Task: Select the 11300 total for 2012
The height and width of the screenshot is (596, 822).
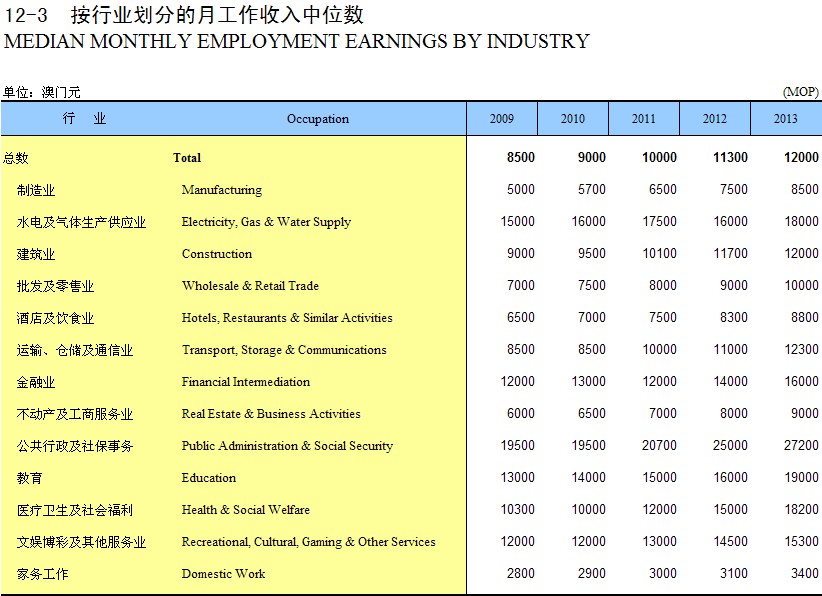Action: tap(729, 158)
